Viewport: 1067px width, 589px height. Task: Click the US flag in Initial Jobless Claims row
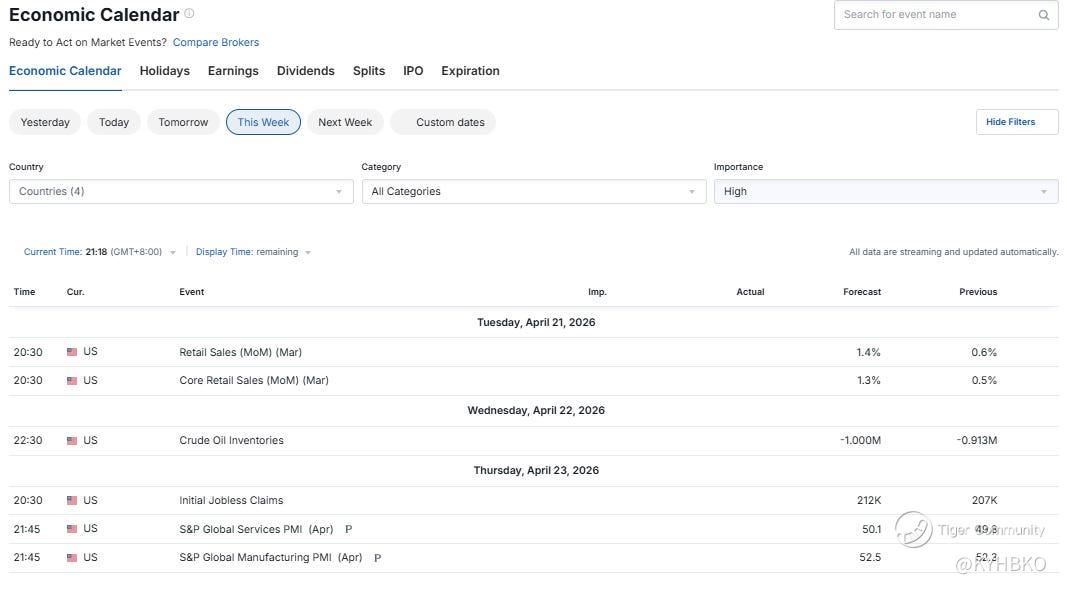point(72,500)
